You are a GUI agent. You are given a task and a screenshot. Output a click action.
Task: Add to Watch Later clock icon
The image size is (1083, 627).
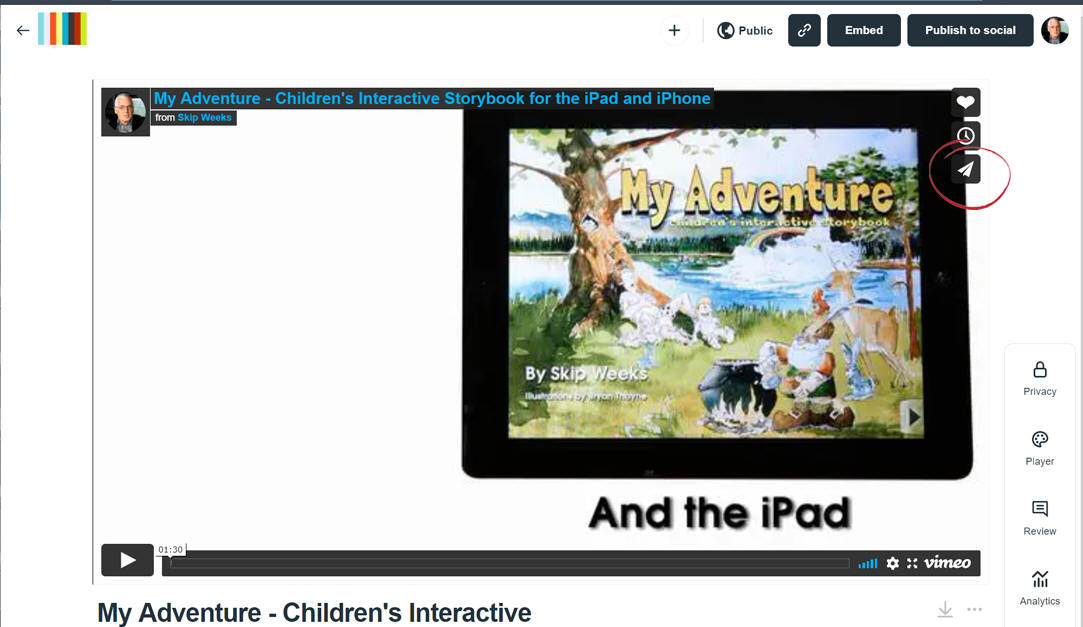[x=965, y=136]
